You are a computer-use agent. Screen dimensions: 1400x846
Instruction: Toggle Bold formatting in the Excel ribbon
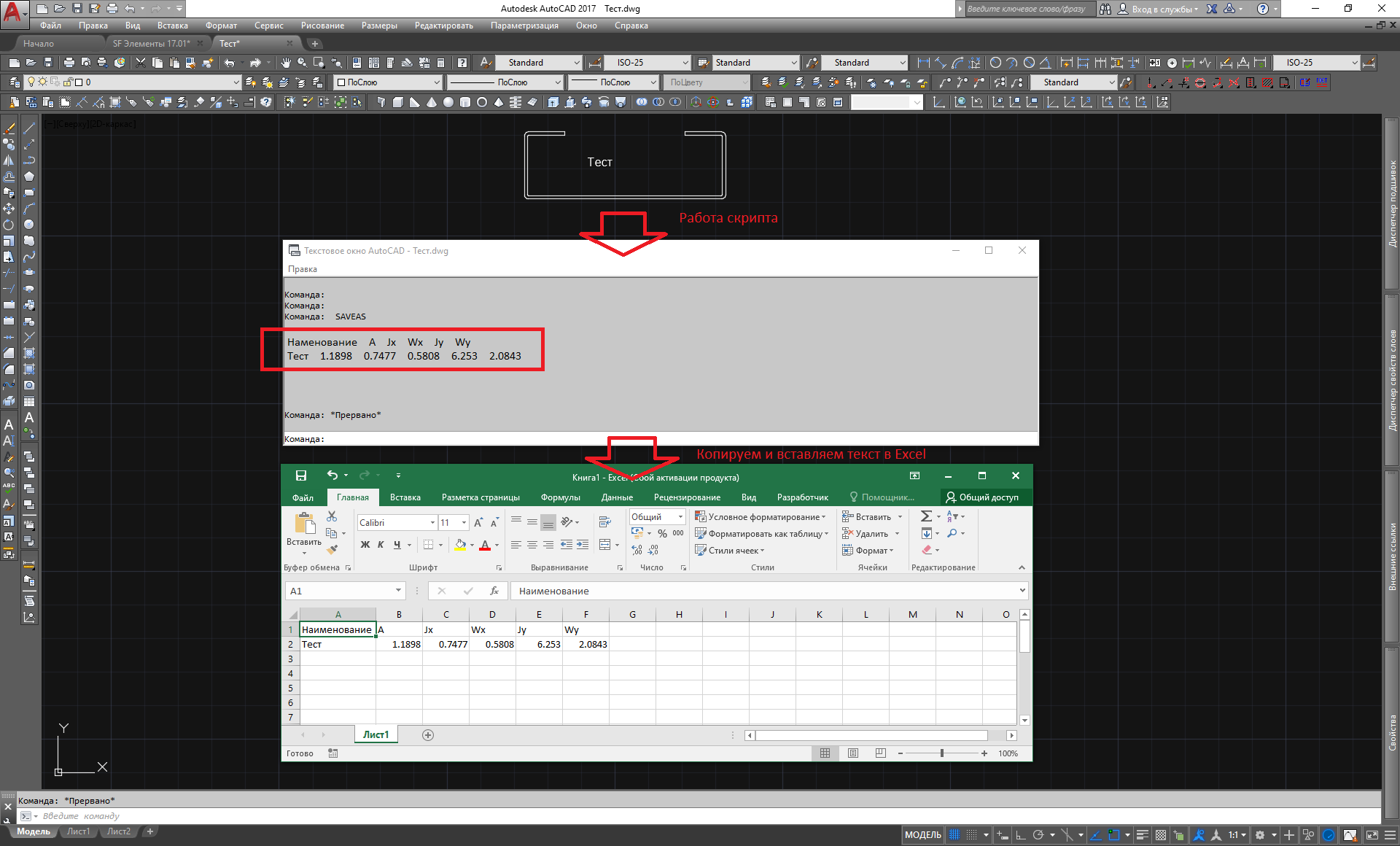[x=365, y=545]
